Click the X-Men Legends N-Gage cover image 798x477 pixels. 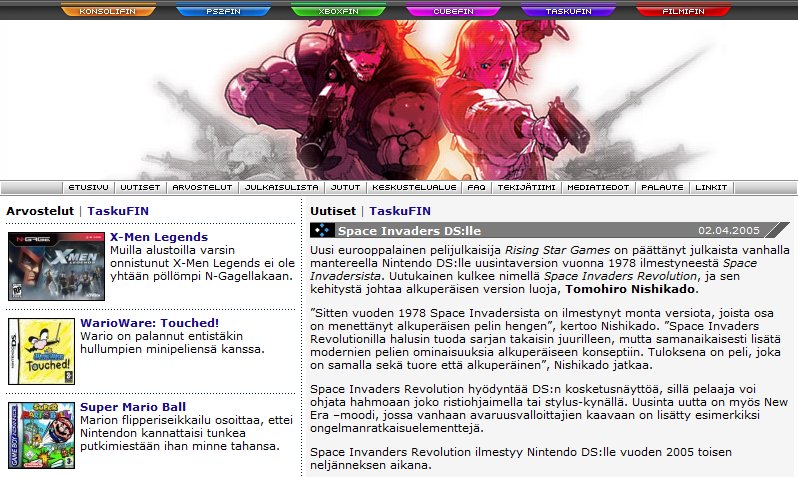pyautogui.click(x=56, y=266)
